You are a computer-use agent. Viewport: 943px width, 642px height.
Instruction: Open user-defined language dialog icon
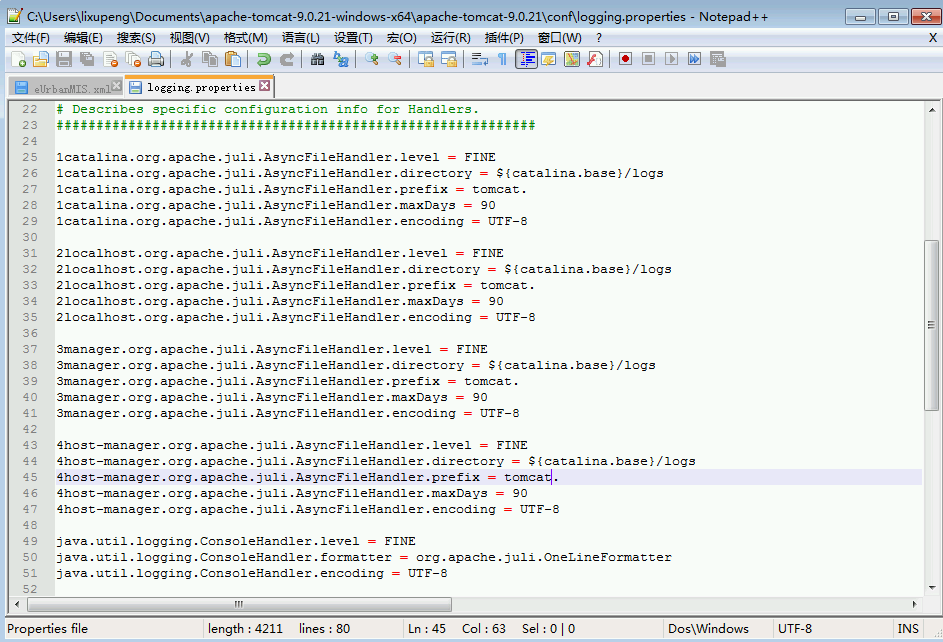pyautogui.click(x=548, y=59)
